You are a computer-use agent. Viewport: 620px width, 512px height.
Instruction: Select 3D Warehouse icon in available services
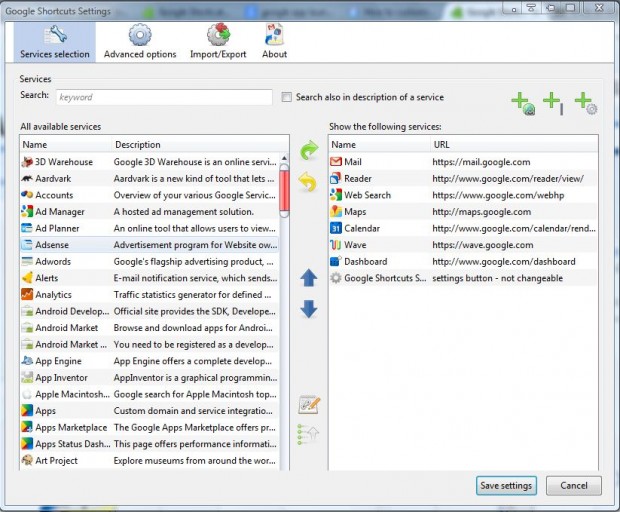[x=27, y=162]
